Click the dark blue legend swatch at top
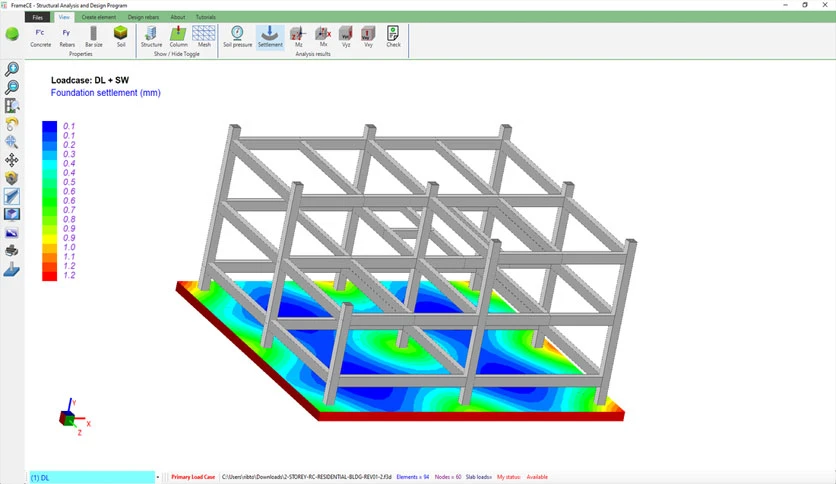The image size is (836, 484). [x=50, y=126]
